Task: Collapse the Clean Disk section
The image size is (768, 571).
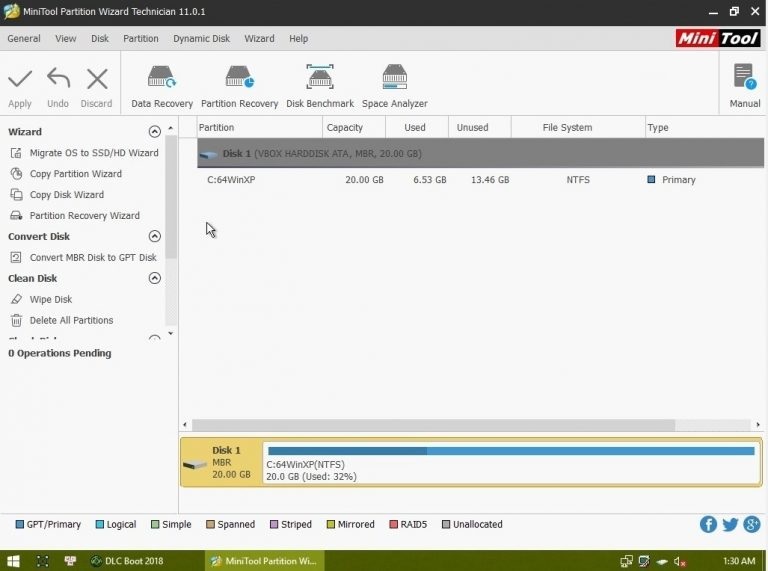Action: pos(154,278)
